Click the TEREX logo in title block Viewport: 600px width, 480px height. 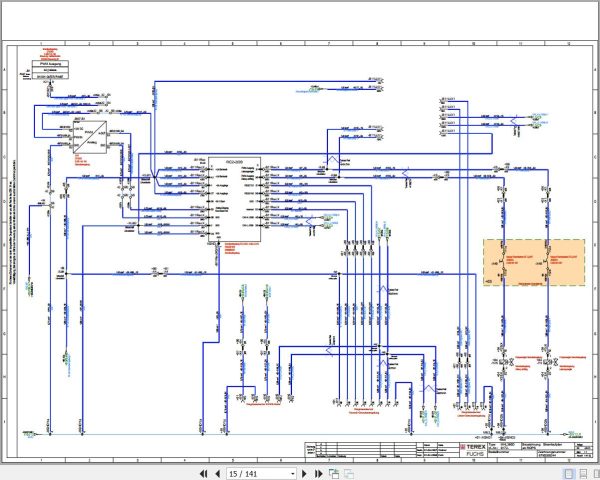[x=473, y=447]
